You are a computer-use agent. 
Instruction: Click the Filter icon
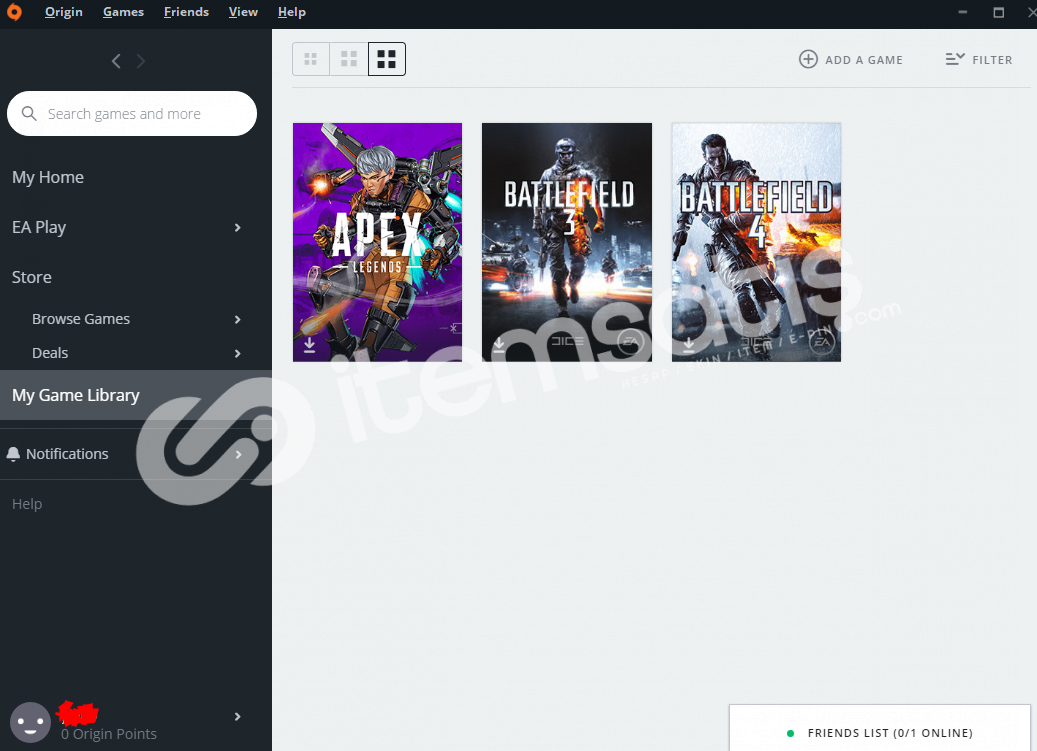[955, 59]
